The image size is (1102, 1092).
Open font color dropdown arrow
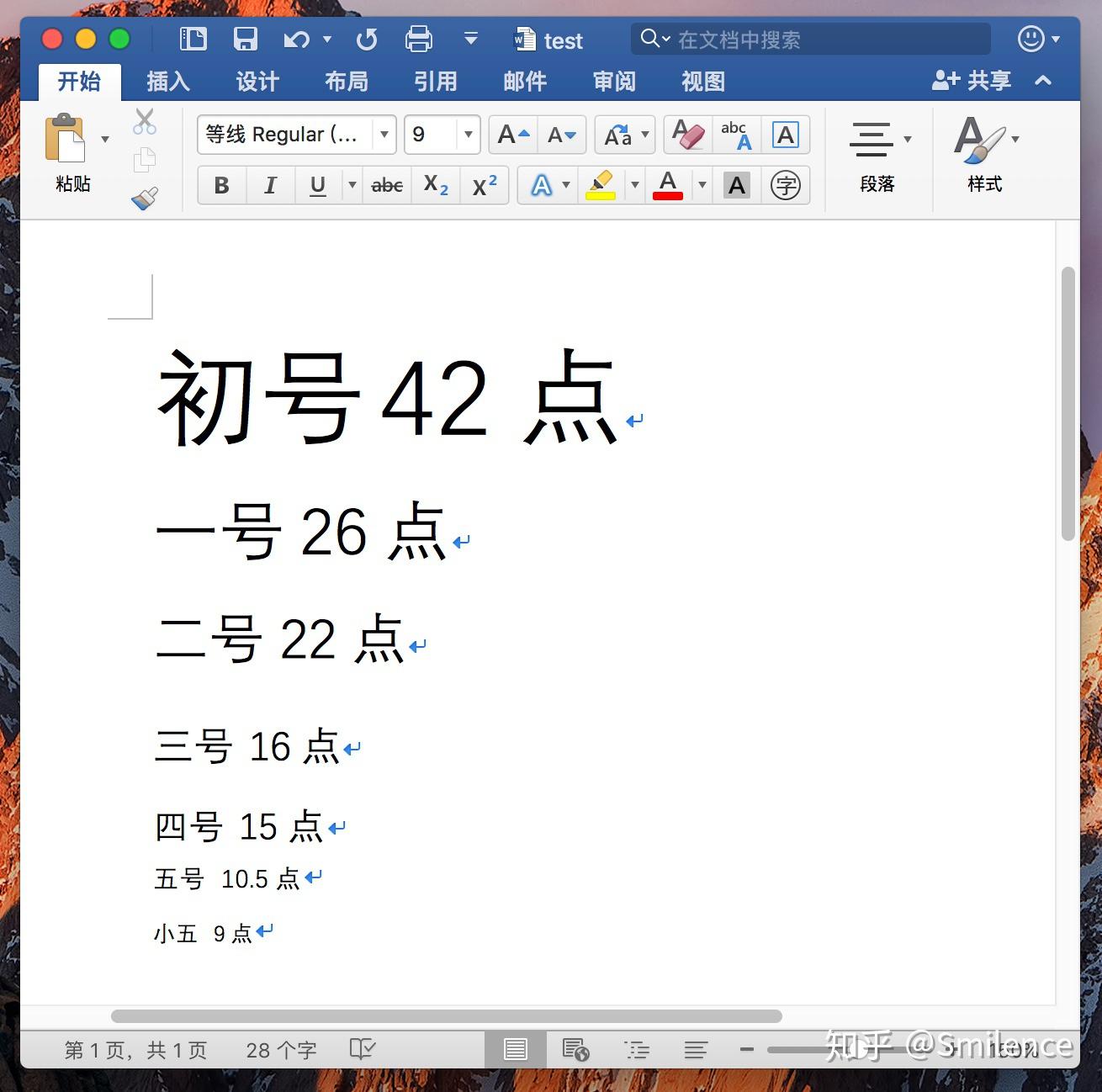(702, 185)
